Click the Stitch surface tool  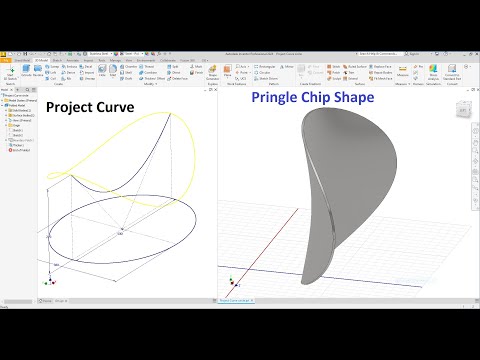click(333, 67)
